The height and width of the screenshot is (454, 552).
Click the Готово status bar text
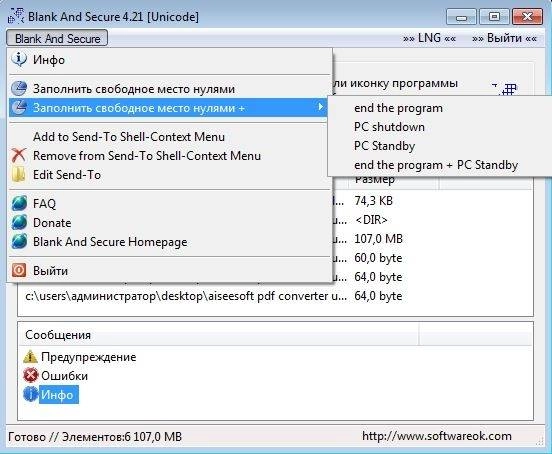coord(94,437)
